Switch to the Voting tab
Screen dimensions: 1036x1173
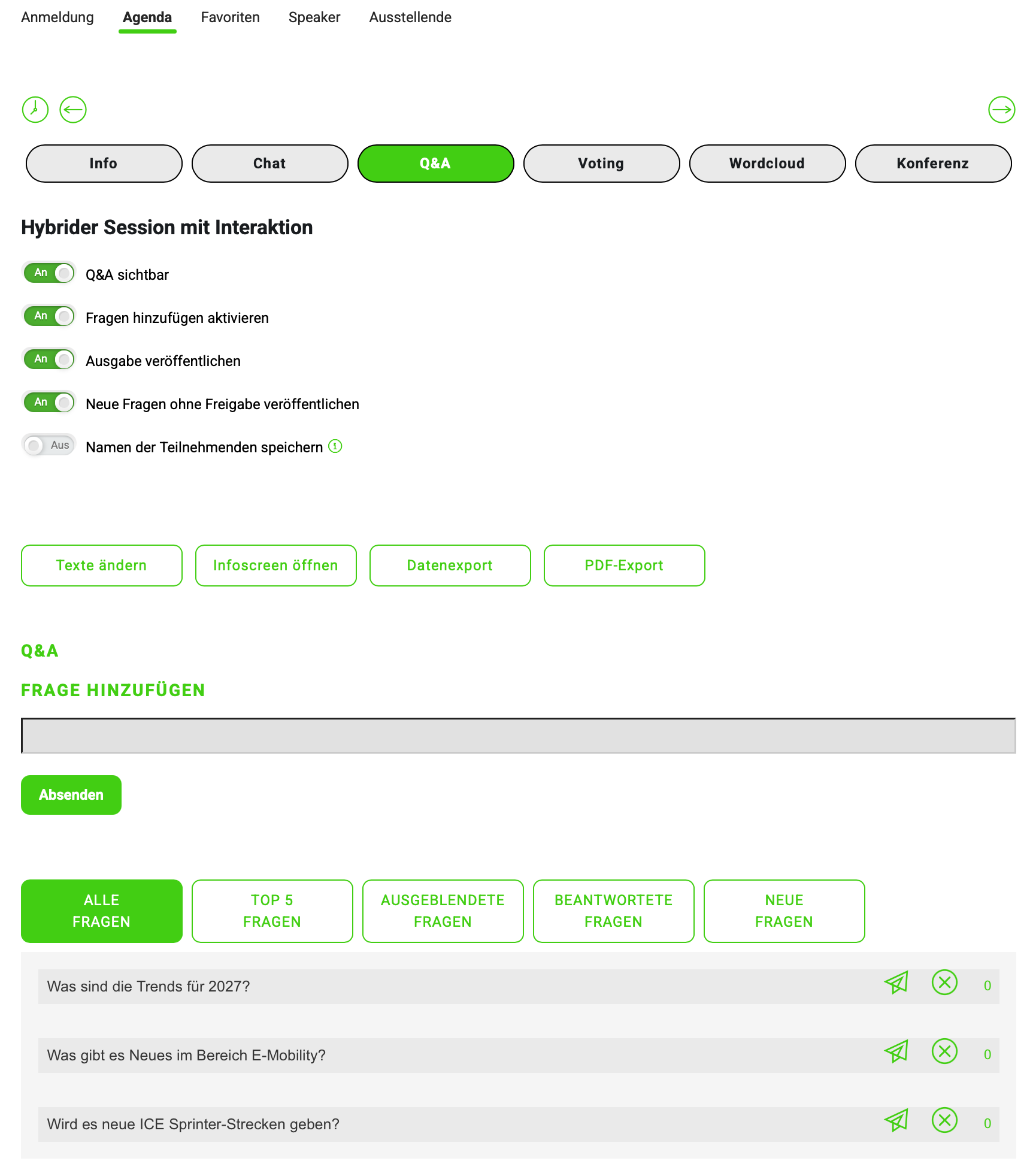(601, 164)
